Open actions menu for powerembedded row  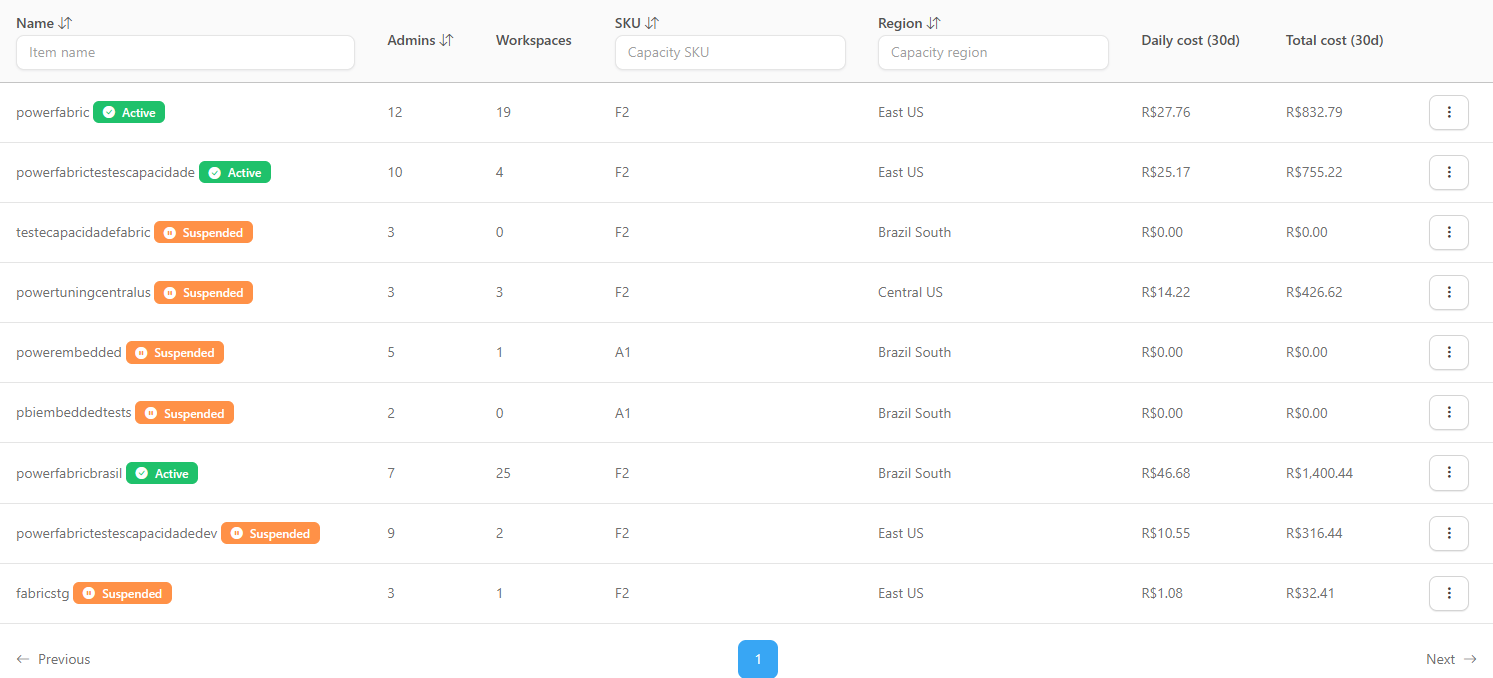(1449, 352)
